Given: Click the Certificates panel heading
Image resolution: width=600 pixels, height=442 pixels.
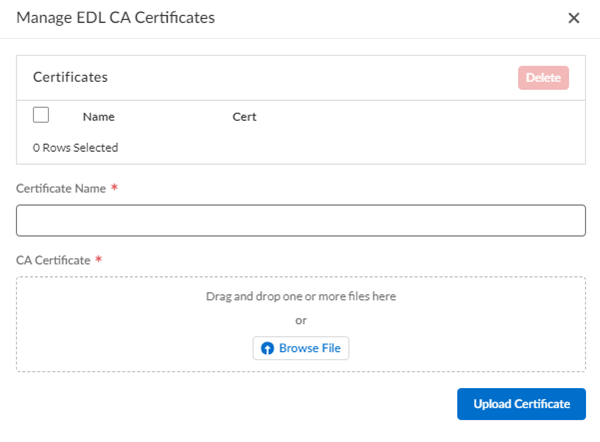Looking at the screenshot, I should pos(70,76).
